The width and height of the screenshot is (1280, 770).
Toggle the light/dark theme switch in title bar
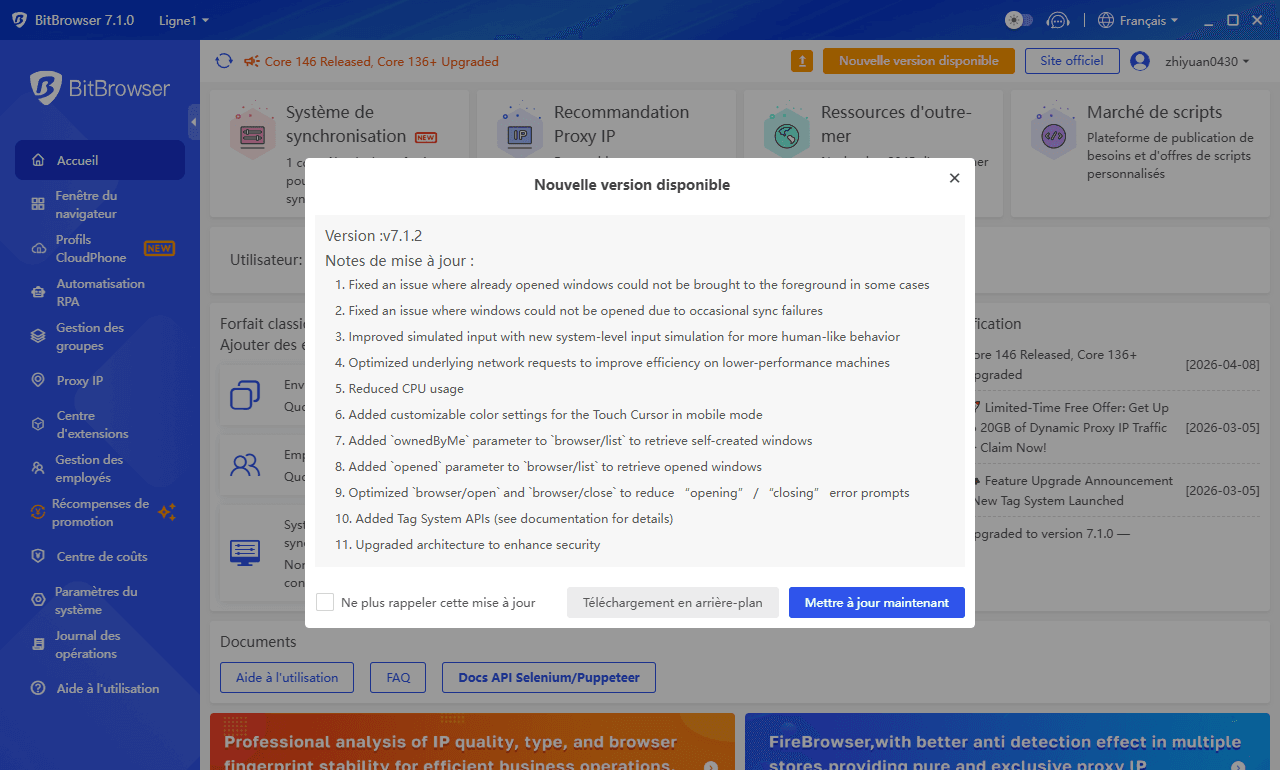click(x=1018, y=20)
